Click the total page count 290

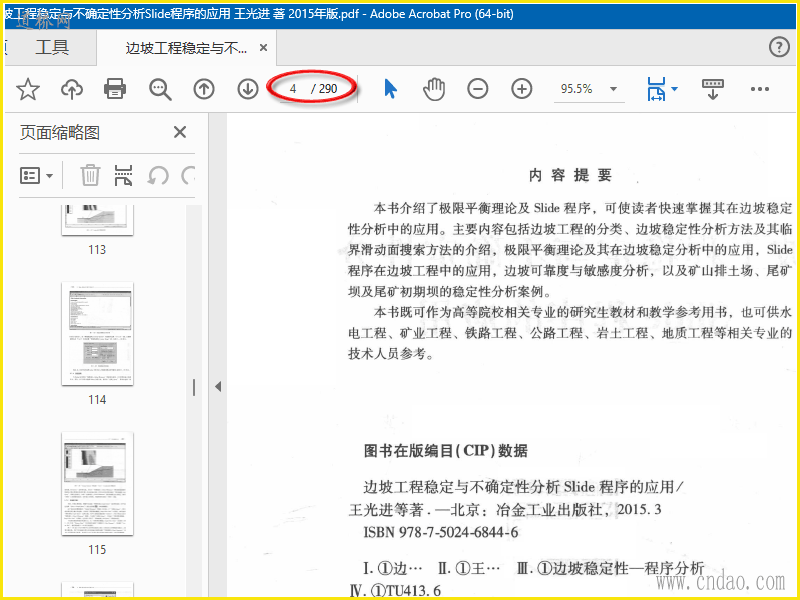pos(328,89)
